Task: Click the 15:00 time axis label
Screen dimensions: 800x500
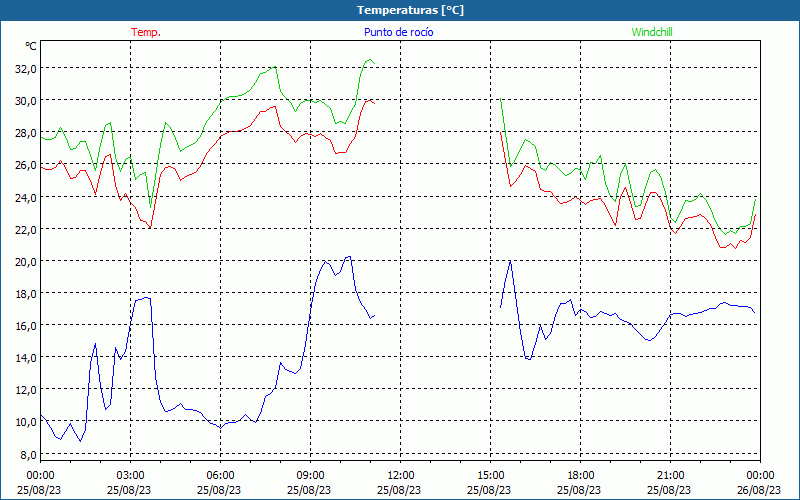Action: pos(490,475)
